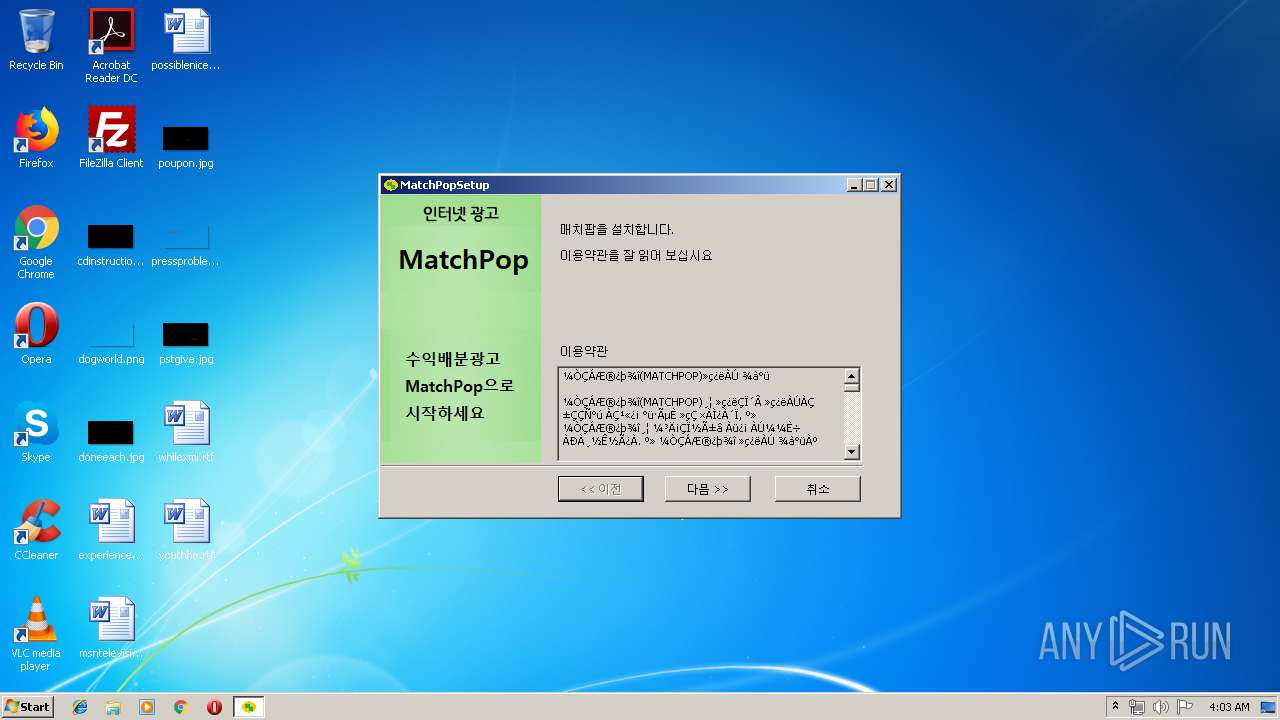Select the pstgive.jpg file icon
The image size is (1280, 720).
(x=186, y=342)
